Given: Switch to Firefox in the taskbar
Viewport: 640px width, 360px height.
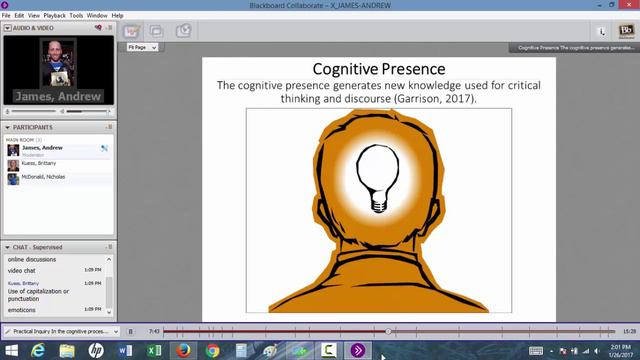Looking at the screenshot, I should click(183, 351).
